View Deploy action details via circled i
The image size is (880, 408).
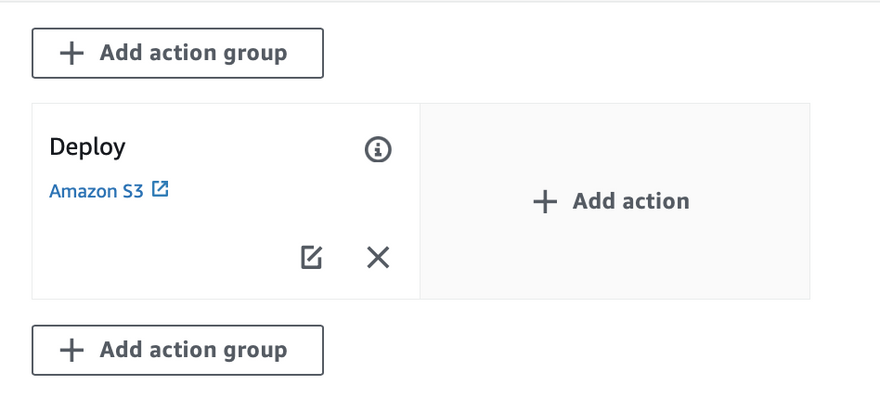pyautogui.click(x=378, y=150)
